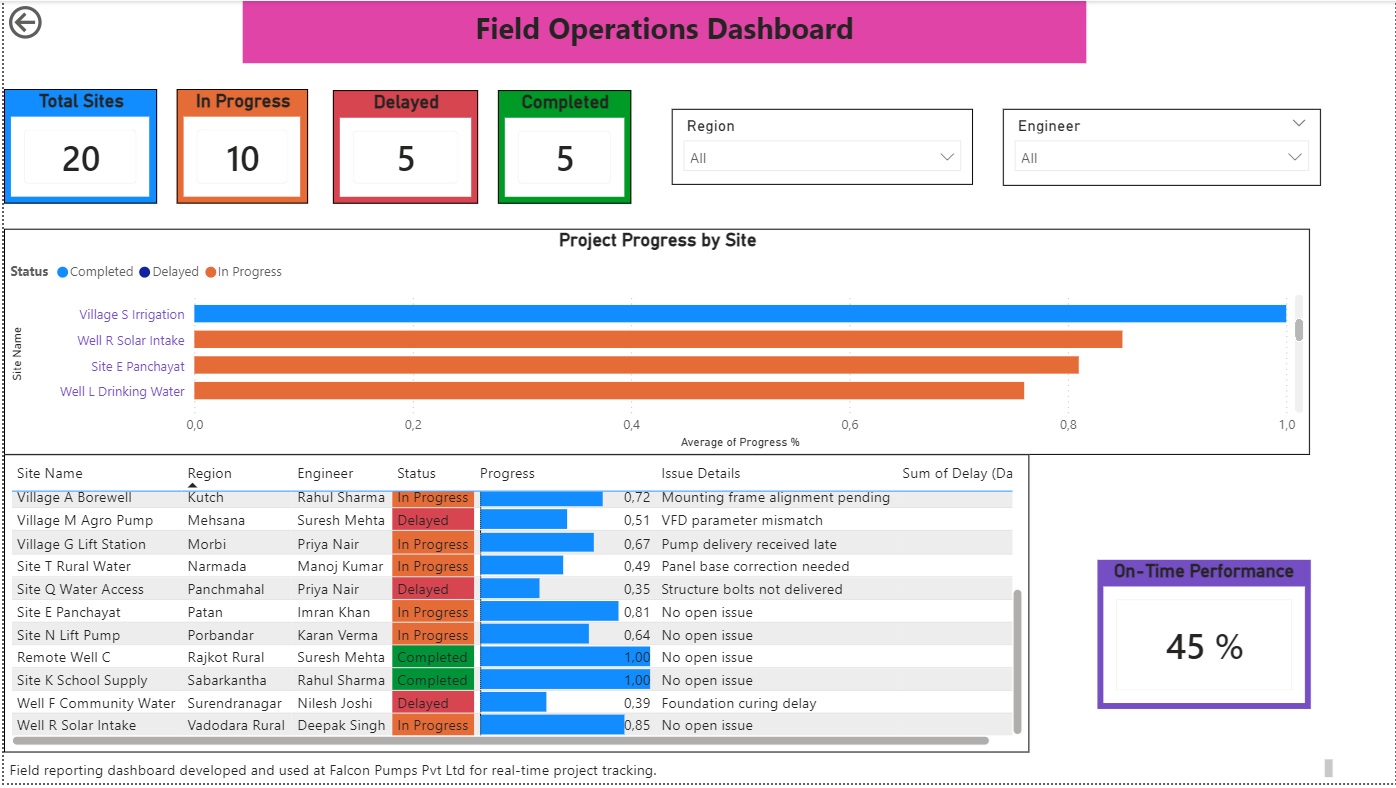1396x788 pixels.
Task: Click the Sabarkantha region cell
Action: [227, 680]
